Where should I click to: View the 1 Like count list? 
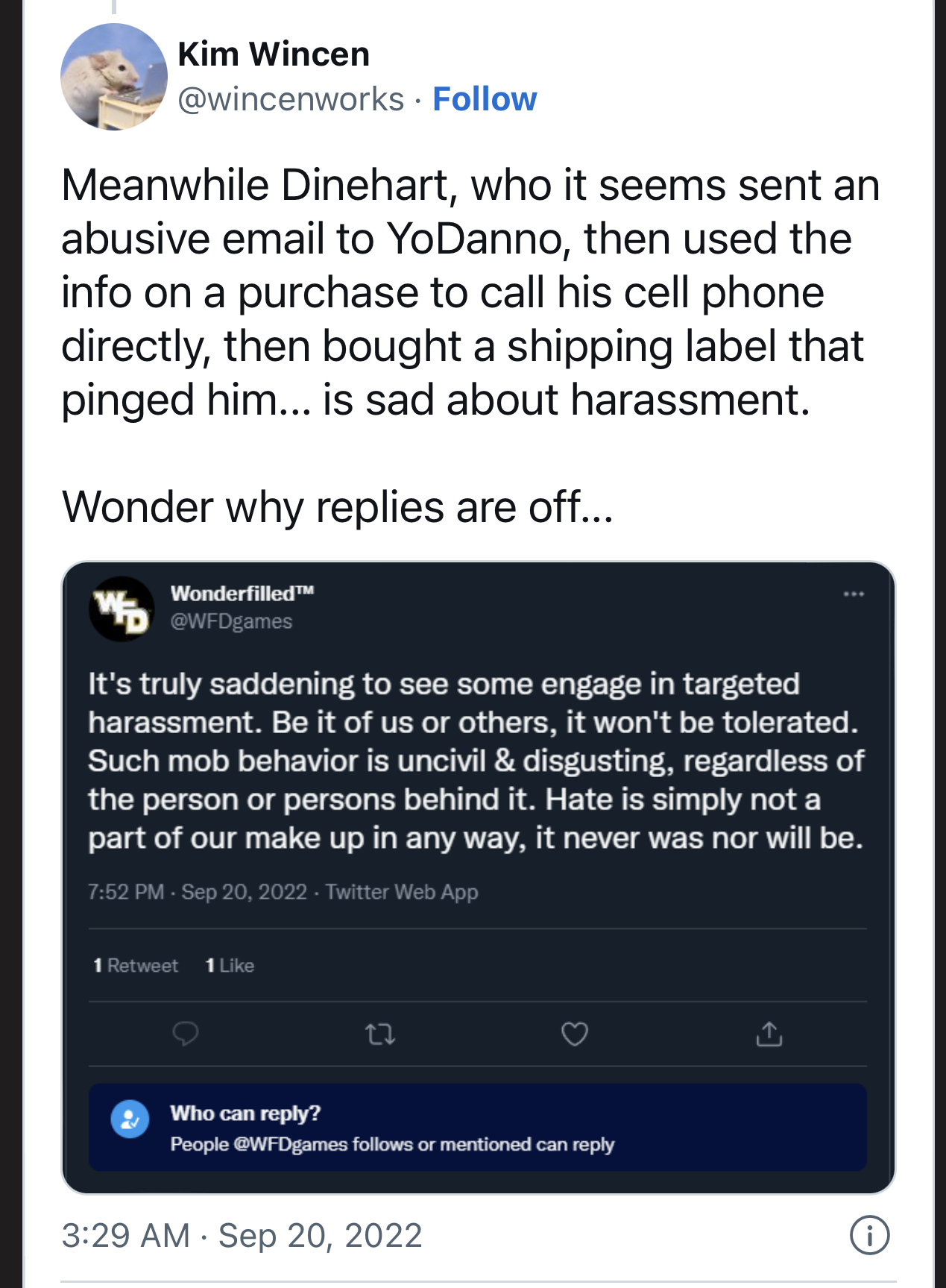click(x=230, y=966)
